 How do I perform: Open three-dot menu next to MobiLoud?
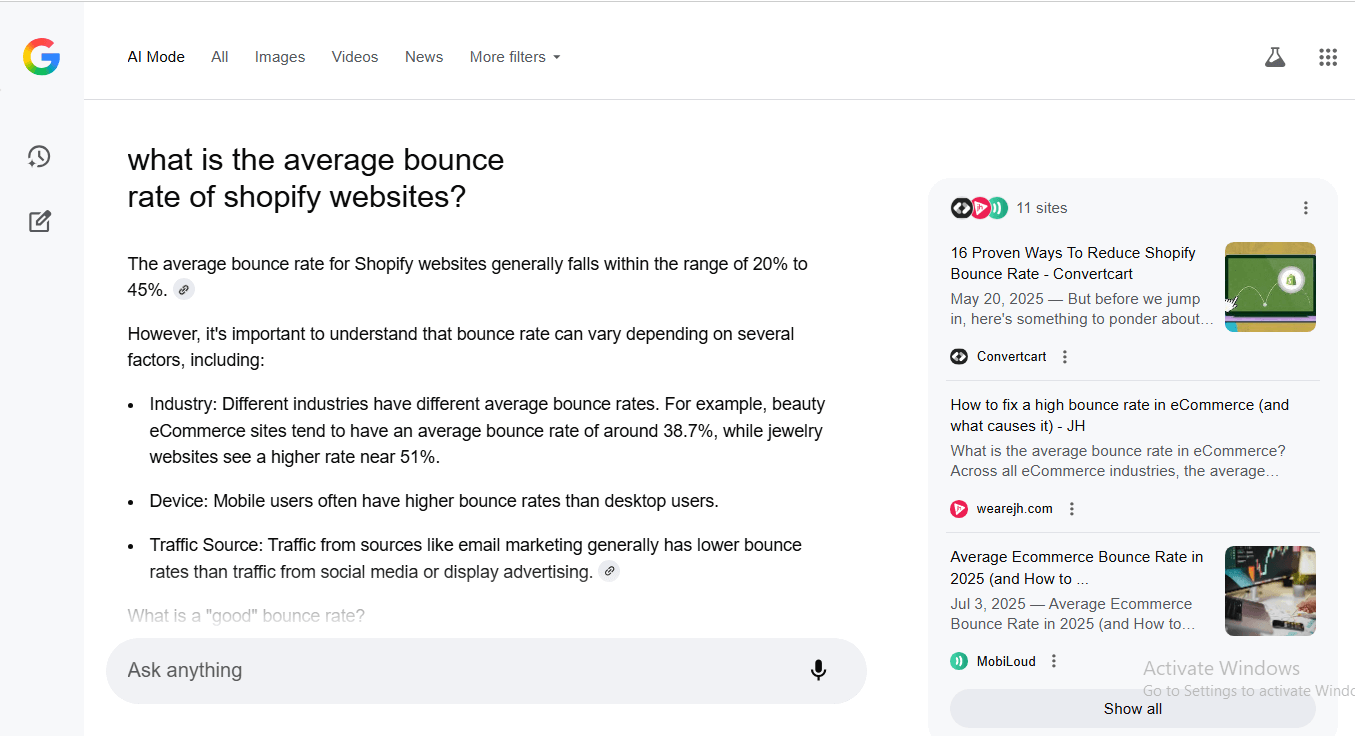tap(1054, 661)
